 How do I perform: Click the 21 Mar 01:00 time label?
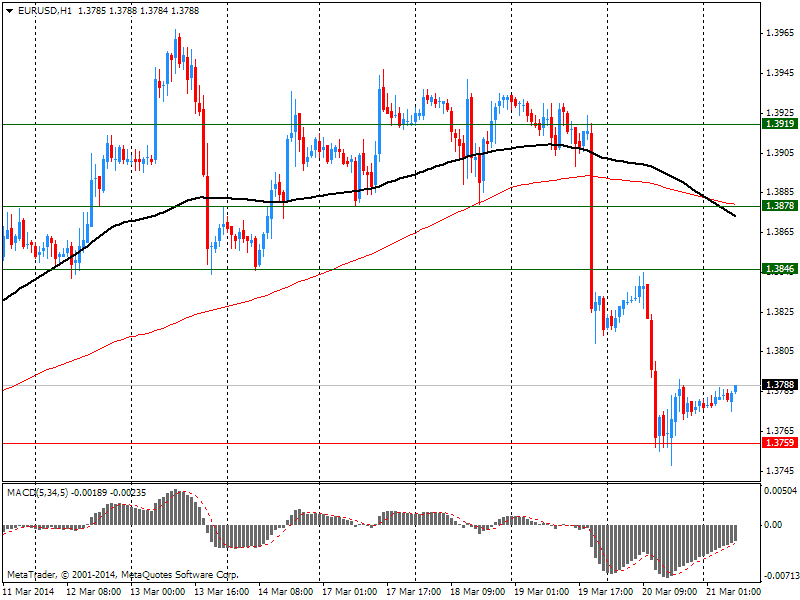point(733,592)
